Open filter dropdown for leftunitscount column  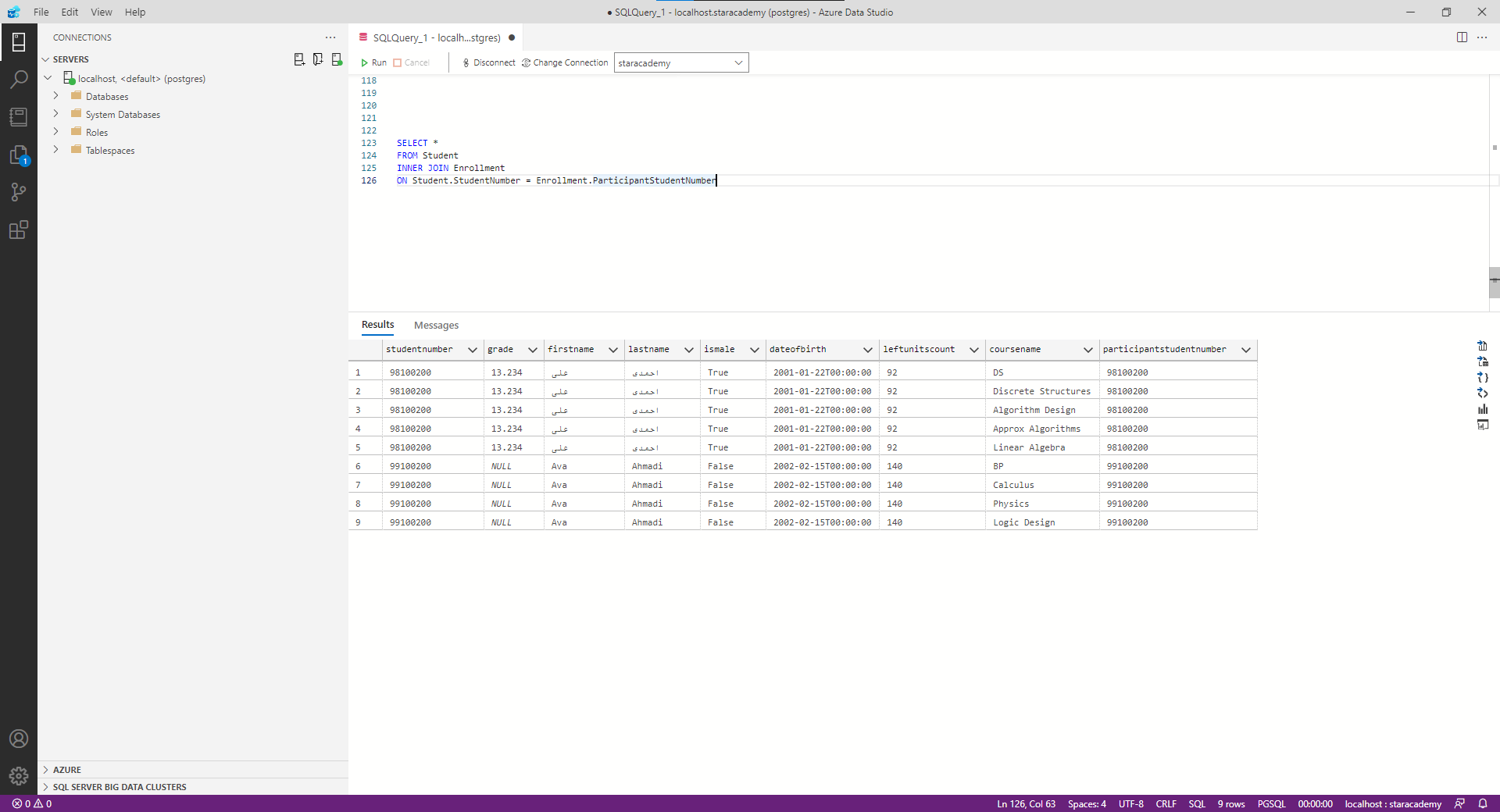pyautogui.click(x=974, y=350)
